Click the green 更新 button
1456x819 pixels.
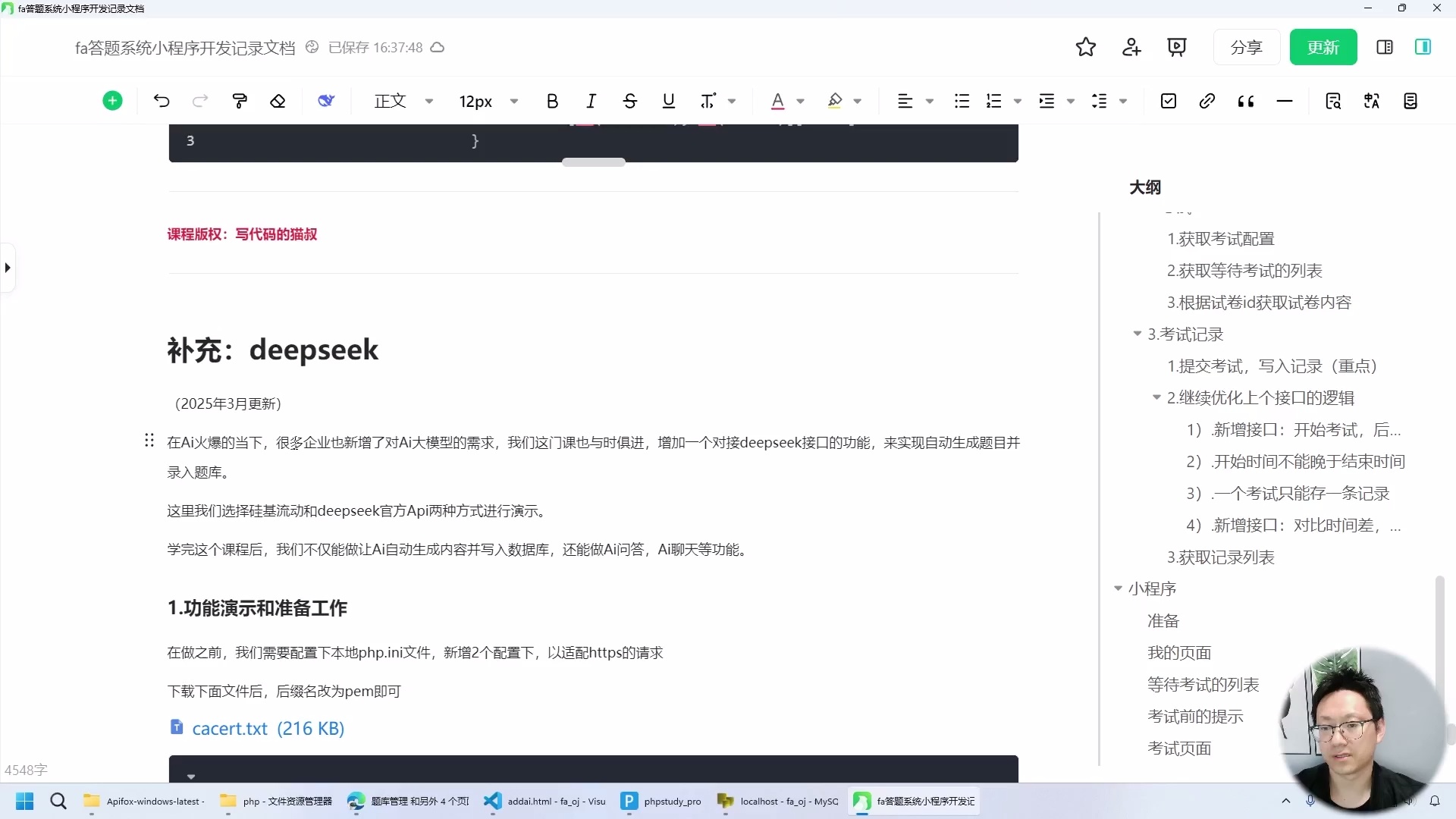1323,47
